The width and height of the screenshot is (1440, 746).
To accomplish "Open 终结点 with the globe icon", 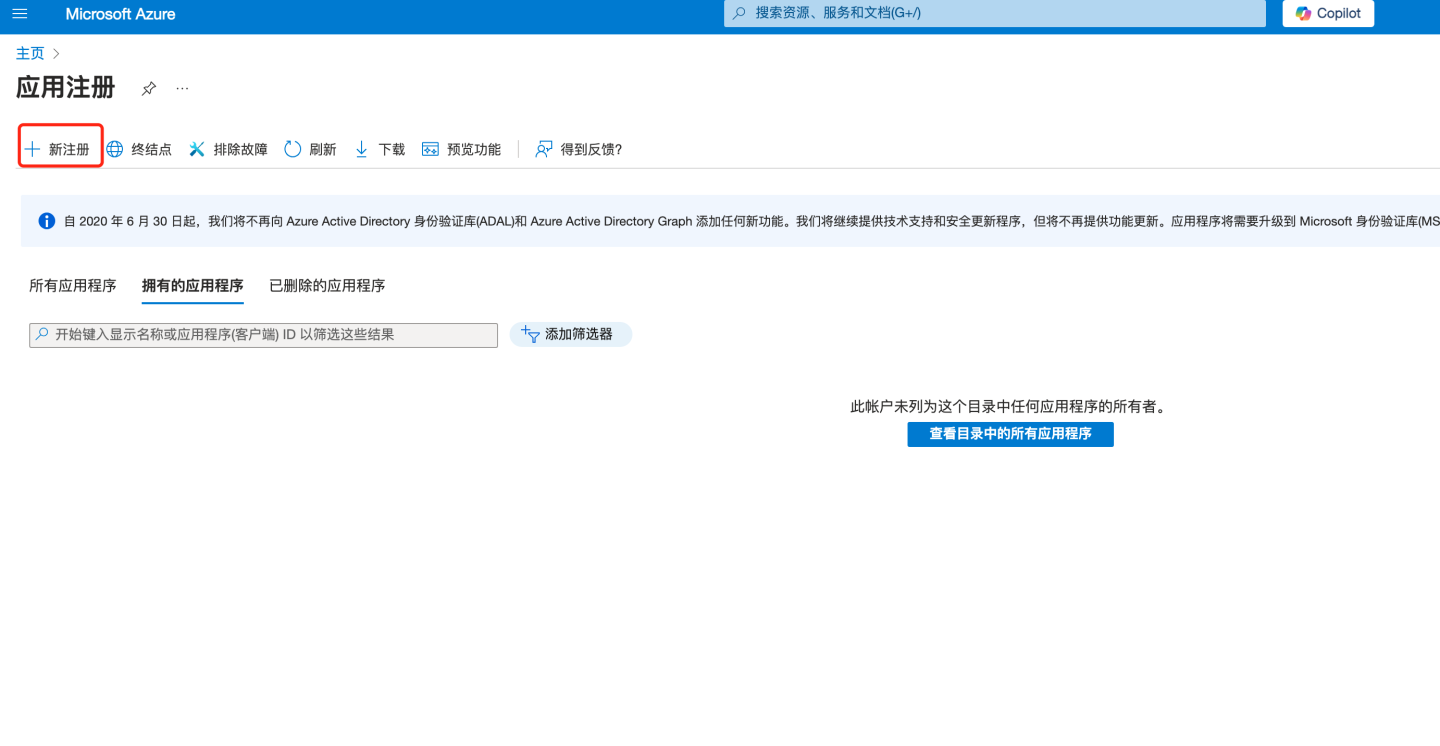I will 139,149.
